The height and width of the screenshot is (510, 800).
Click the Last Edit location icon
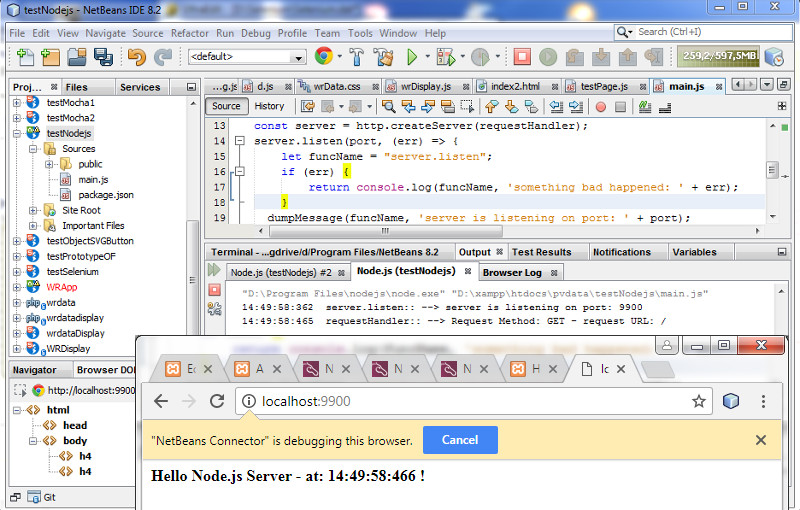tap(308, 107)
